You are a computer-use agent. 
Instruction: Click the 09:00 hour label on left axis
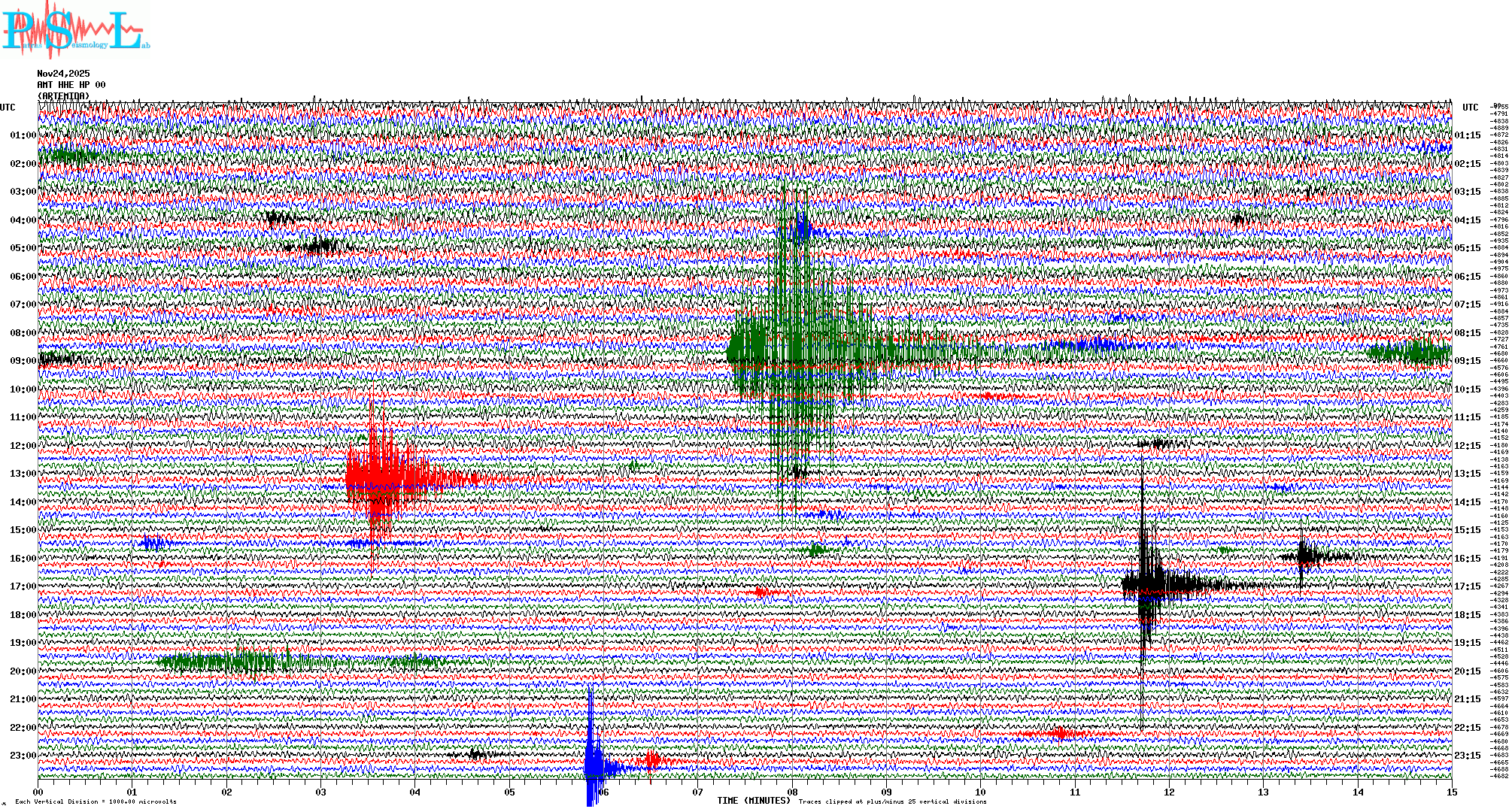(x=23, y=361)
